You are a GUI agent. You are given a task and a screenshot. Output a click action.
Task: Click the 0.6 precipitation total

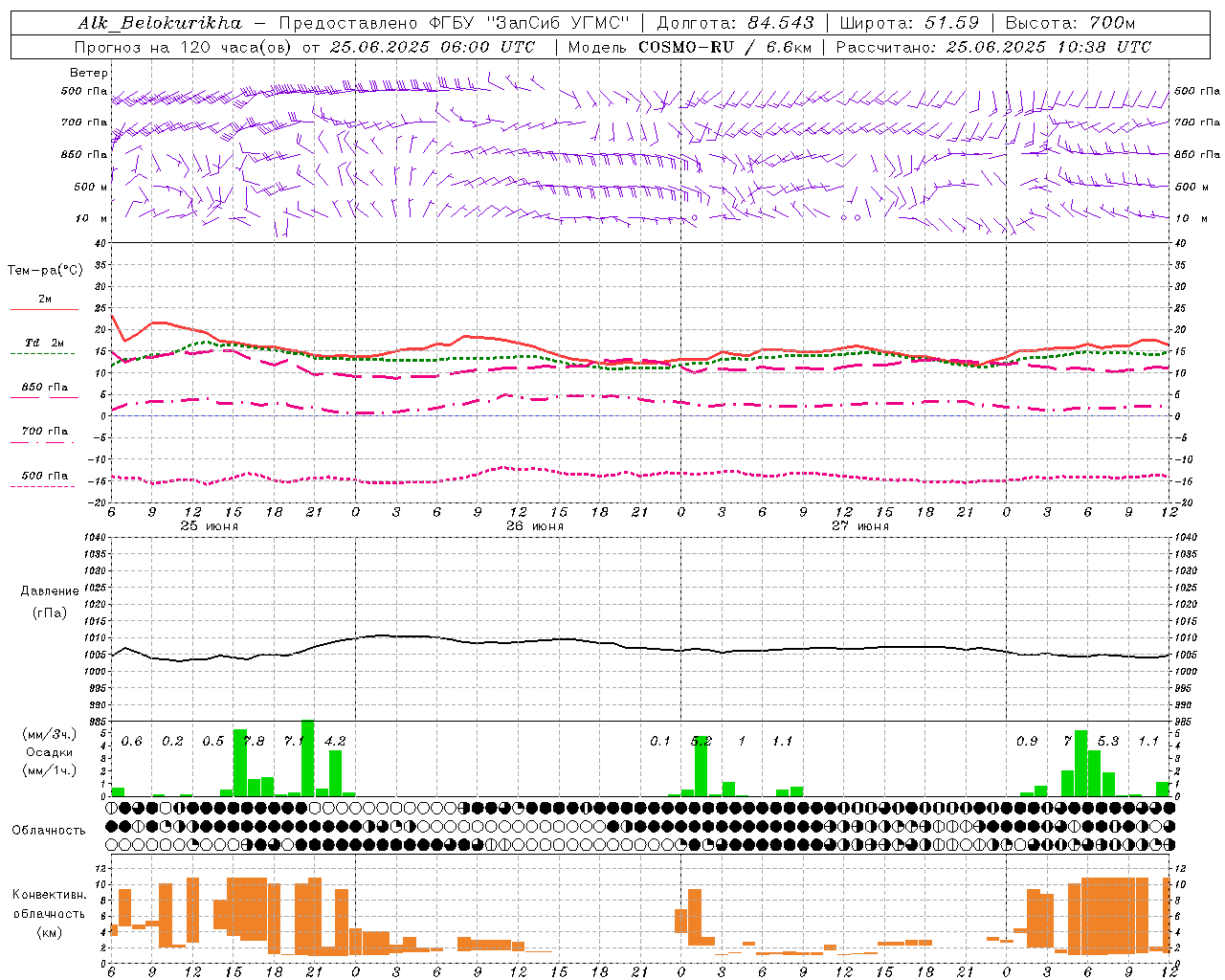[x=132, y=741]
